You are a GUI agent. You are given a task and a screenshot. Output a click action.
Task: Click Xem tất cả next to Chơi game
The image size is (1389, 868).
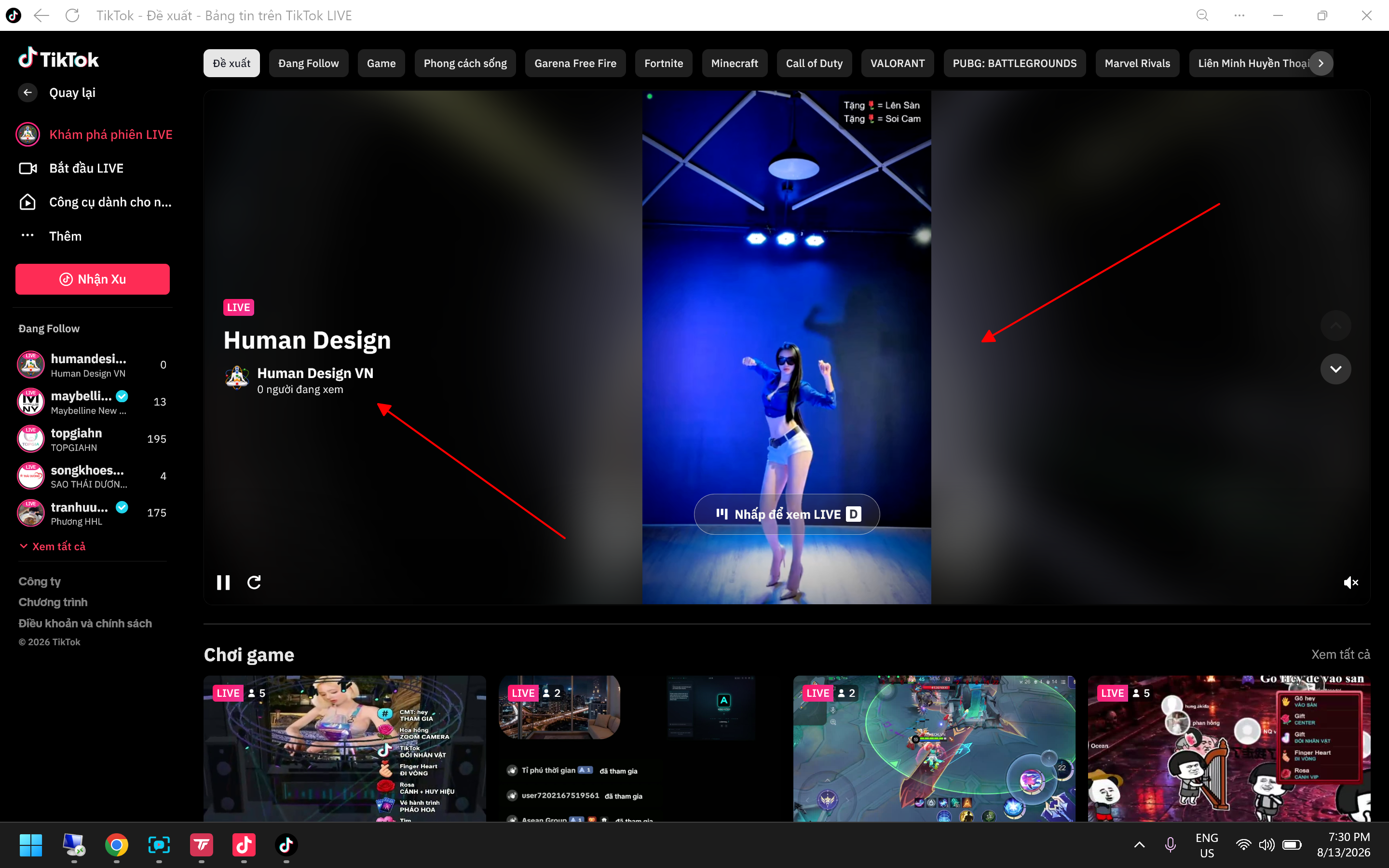tap(1340, 654)
